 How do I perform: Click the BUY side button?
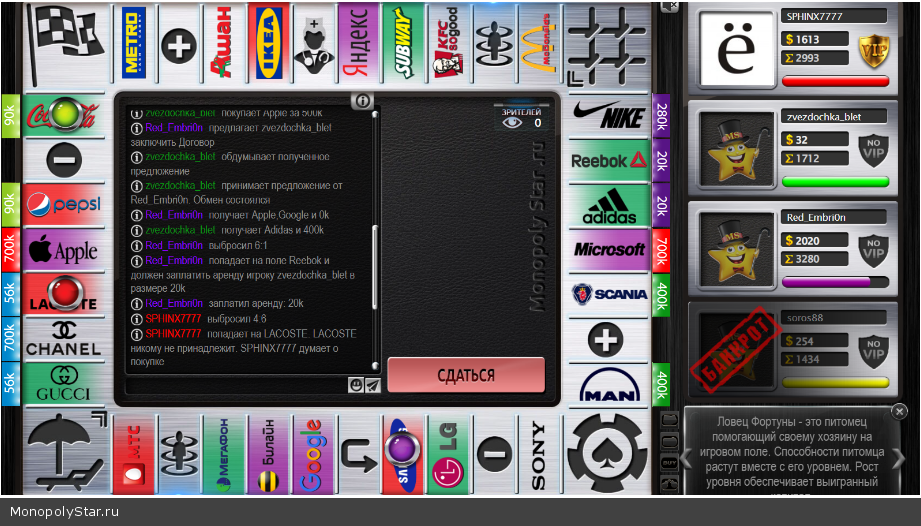pos(670,463)
